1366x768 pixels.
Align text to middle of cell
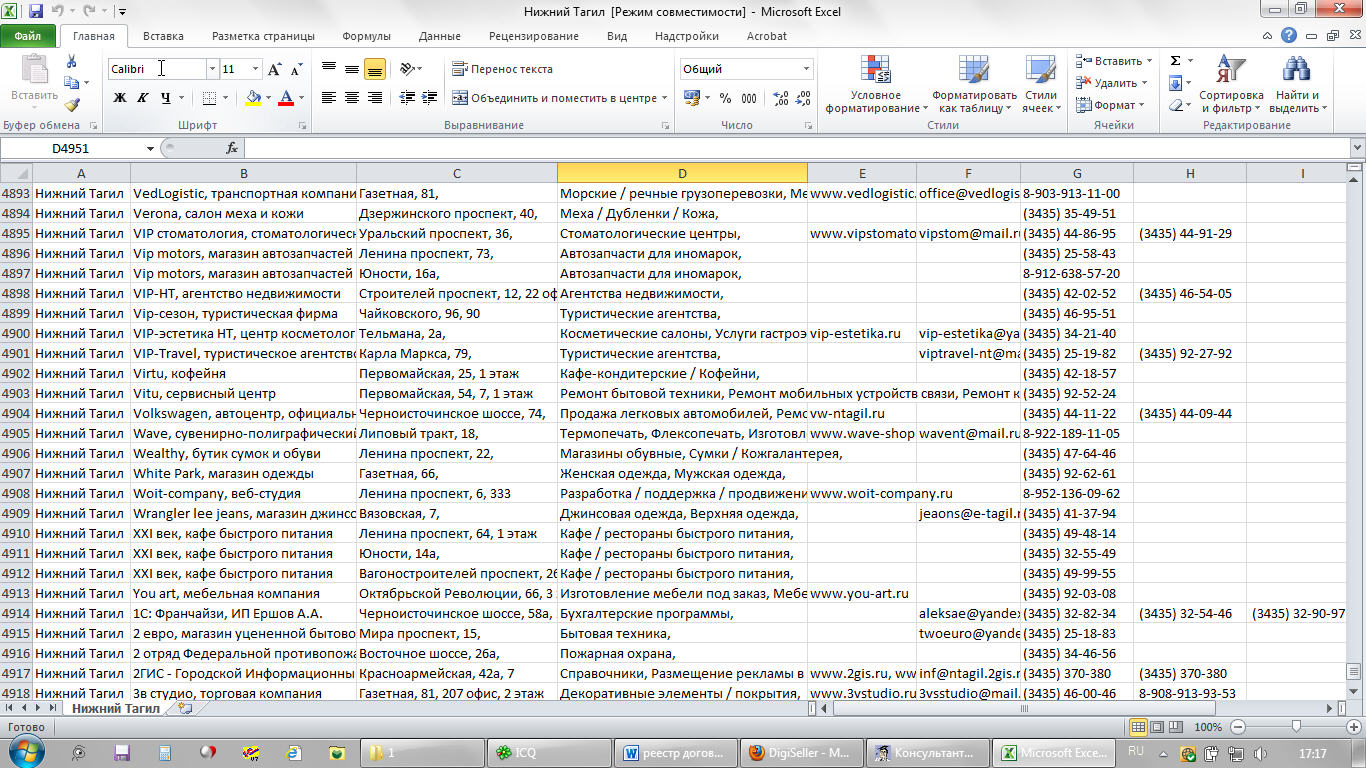click(352, 69)
